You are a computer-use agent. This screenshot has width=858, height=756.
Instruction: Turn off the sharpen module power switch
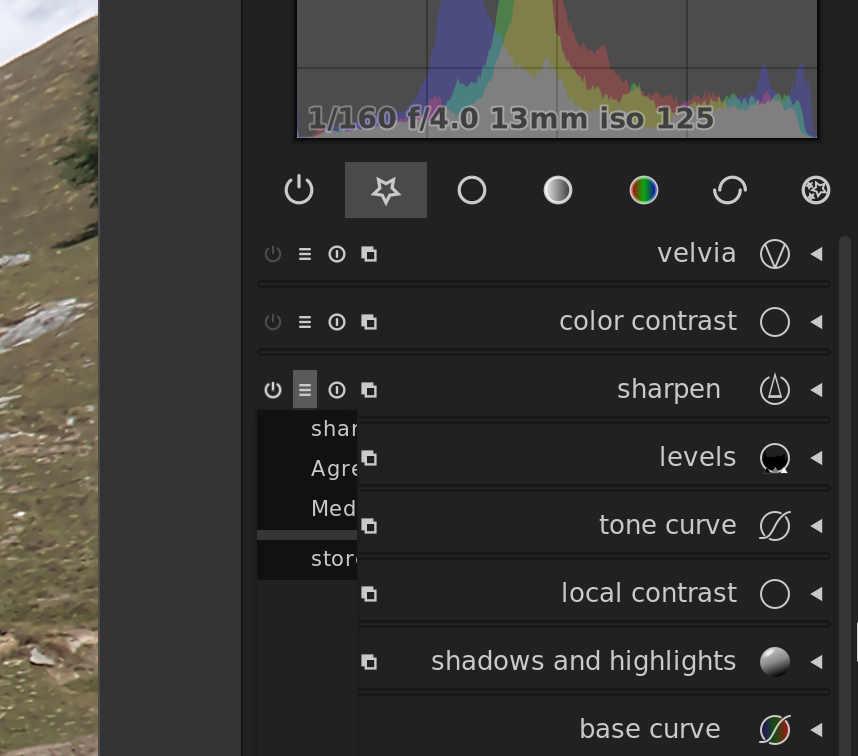pos(273,389)
